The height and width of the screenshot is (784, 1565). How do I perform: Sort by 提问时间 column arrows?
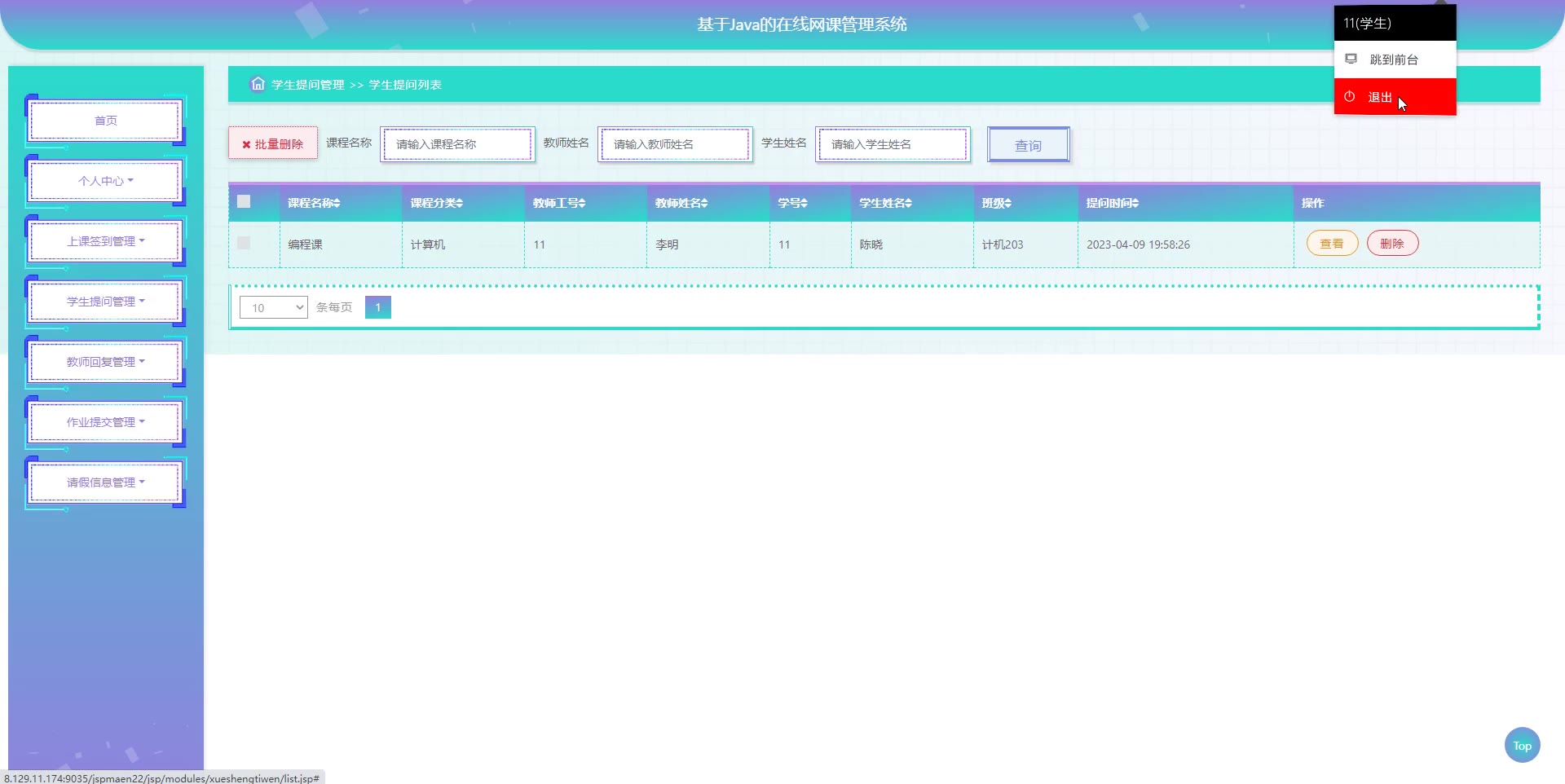point(1135,203)
